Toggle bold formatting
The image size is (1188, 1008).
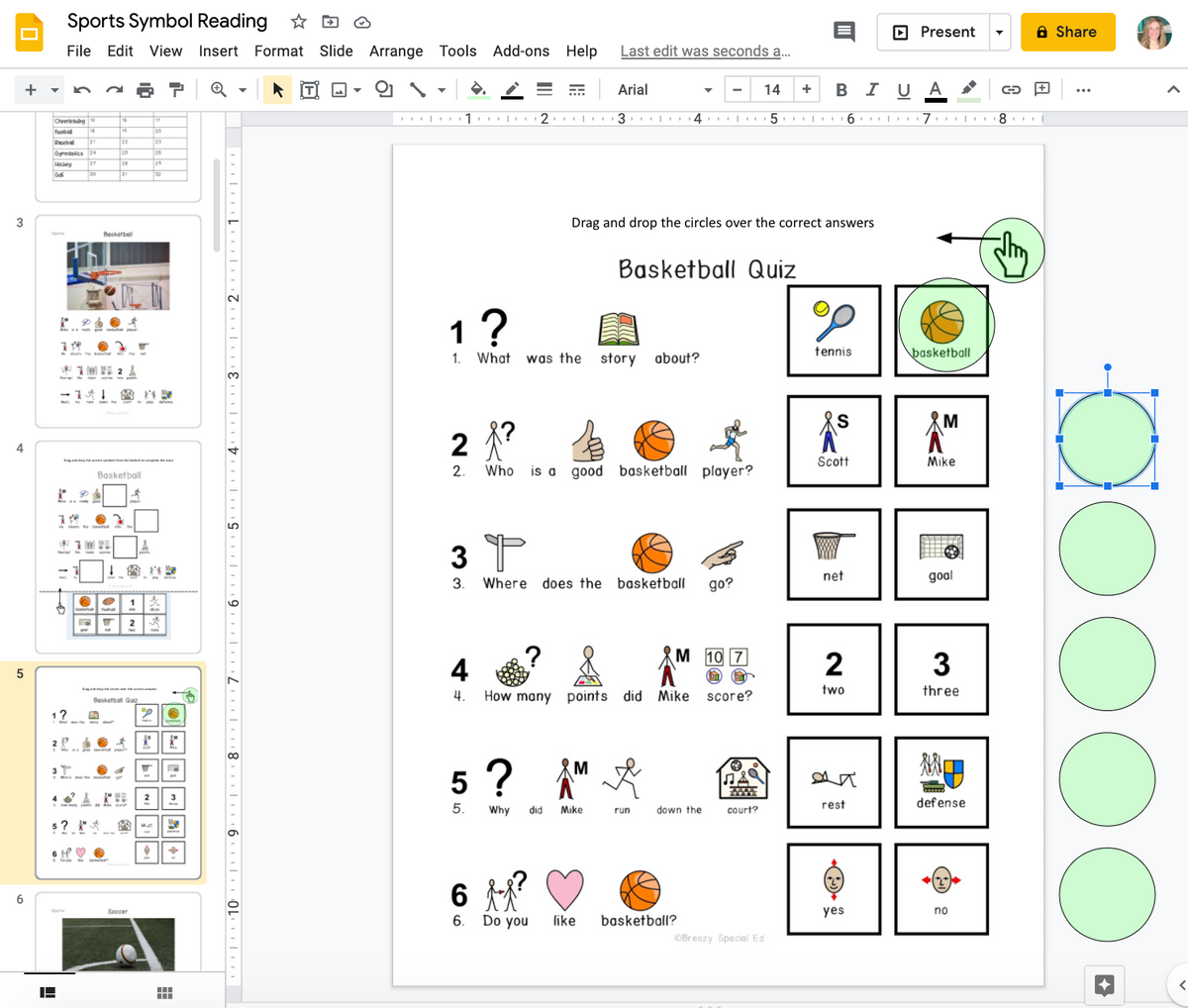pos(841,89)
